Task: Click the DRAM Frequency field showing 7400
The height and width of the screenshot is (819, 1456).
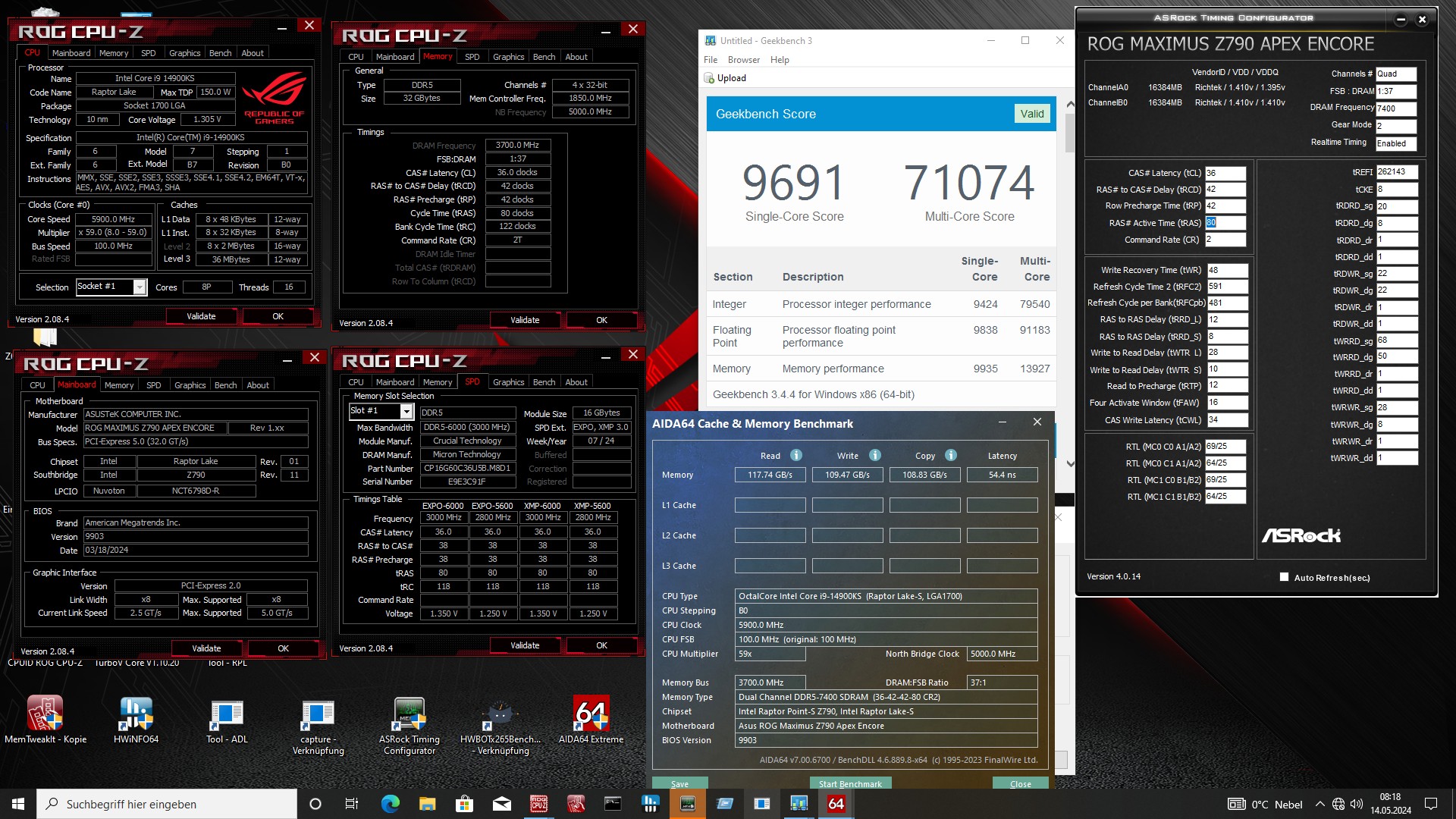Action: click(1395, 108)
